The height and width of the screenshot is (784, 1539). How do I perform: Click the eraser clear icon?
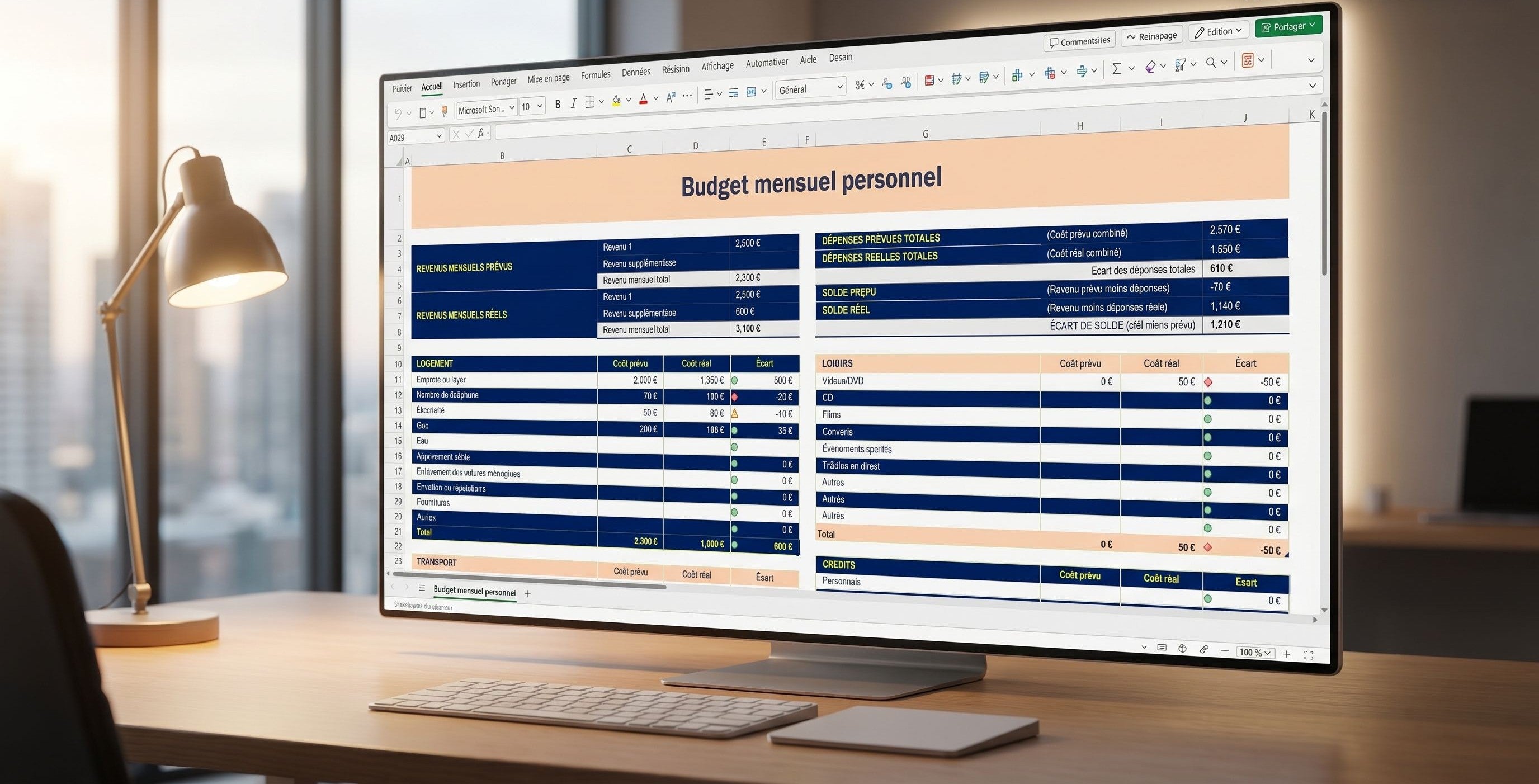[x=1150, y=66]
